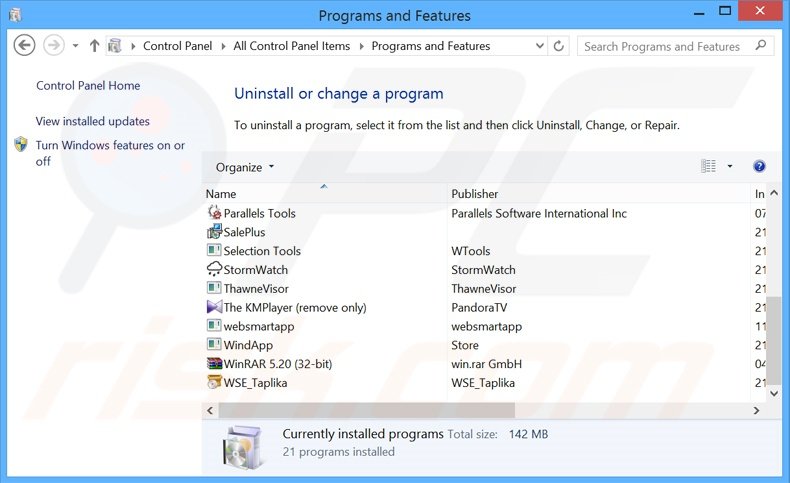This screenshot has height=483, width=790.
Task: Select The KMPlayer icon
Action: [215, 307]
